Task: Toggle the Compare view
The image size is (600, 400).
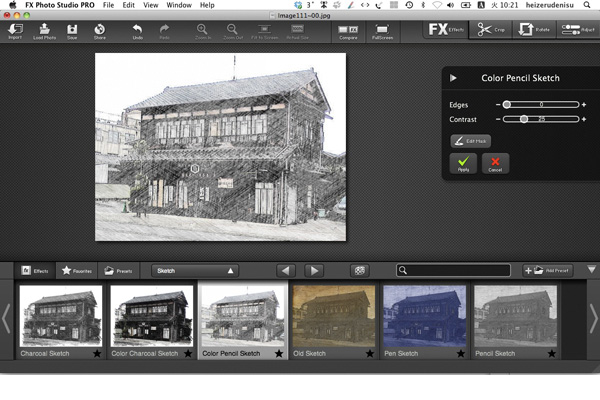Action: (x=347, y=31)
